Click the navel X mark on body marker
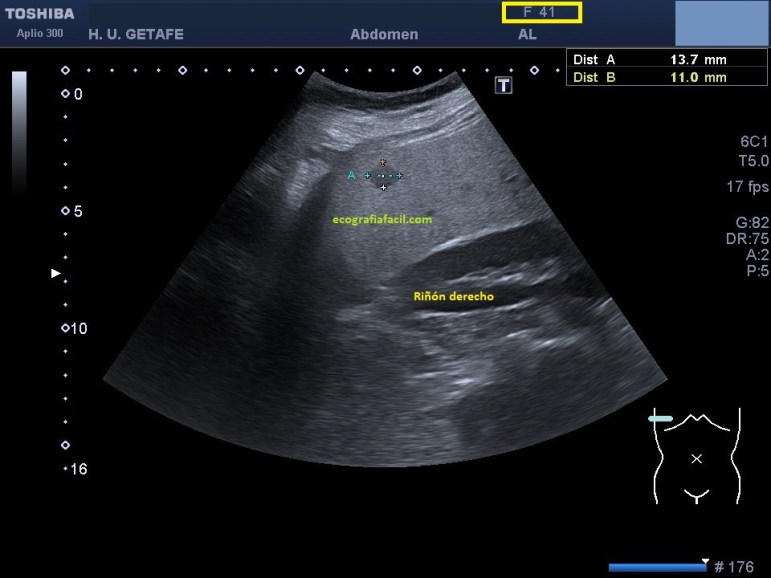This screenshot has width=771, height=578. (697, 458)
